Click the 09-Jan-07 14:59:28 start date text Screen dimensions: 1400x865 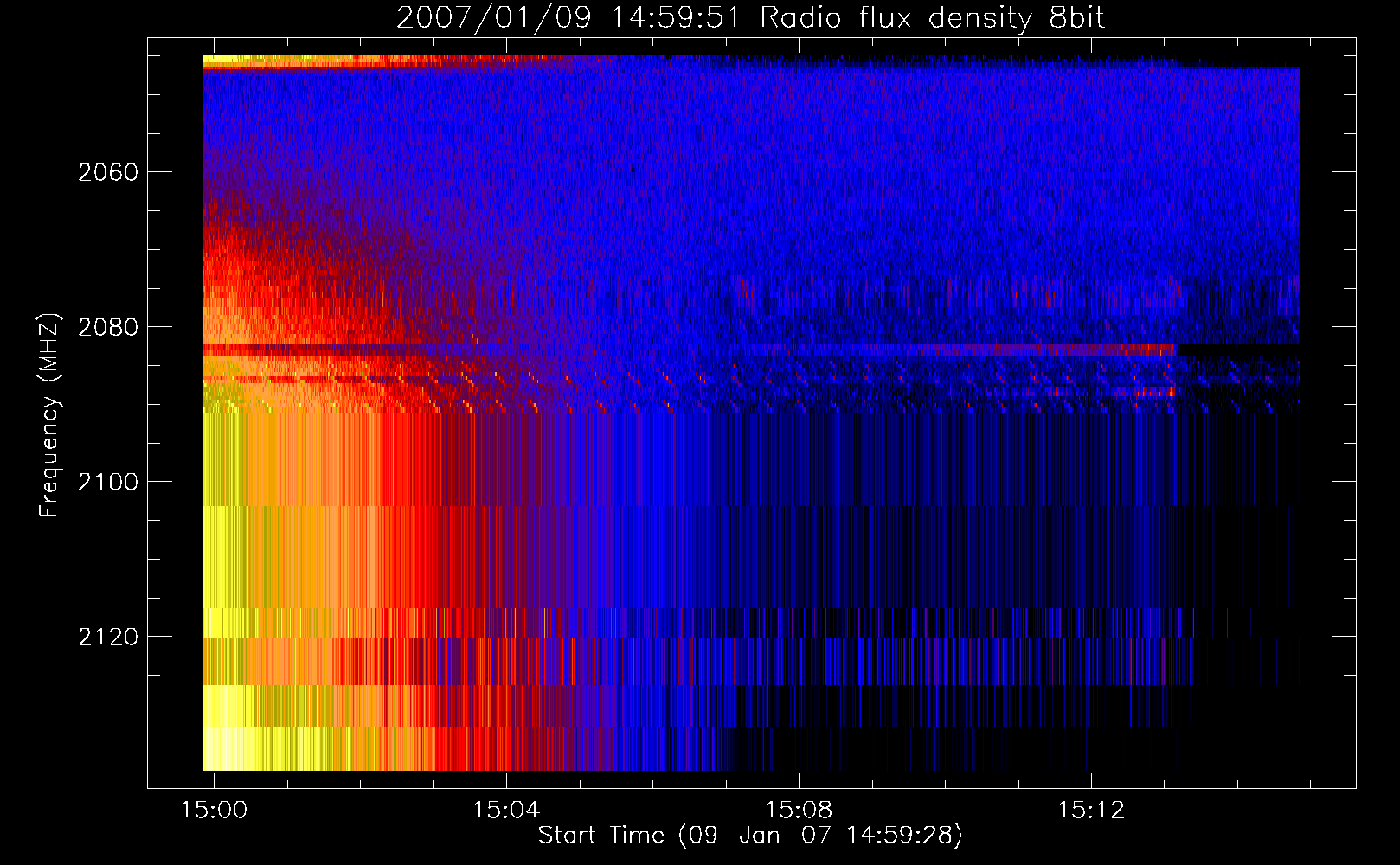click(819, 835)
